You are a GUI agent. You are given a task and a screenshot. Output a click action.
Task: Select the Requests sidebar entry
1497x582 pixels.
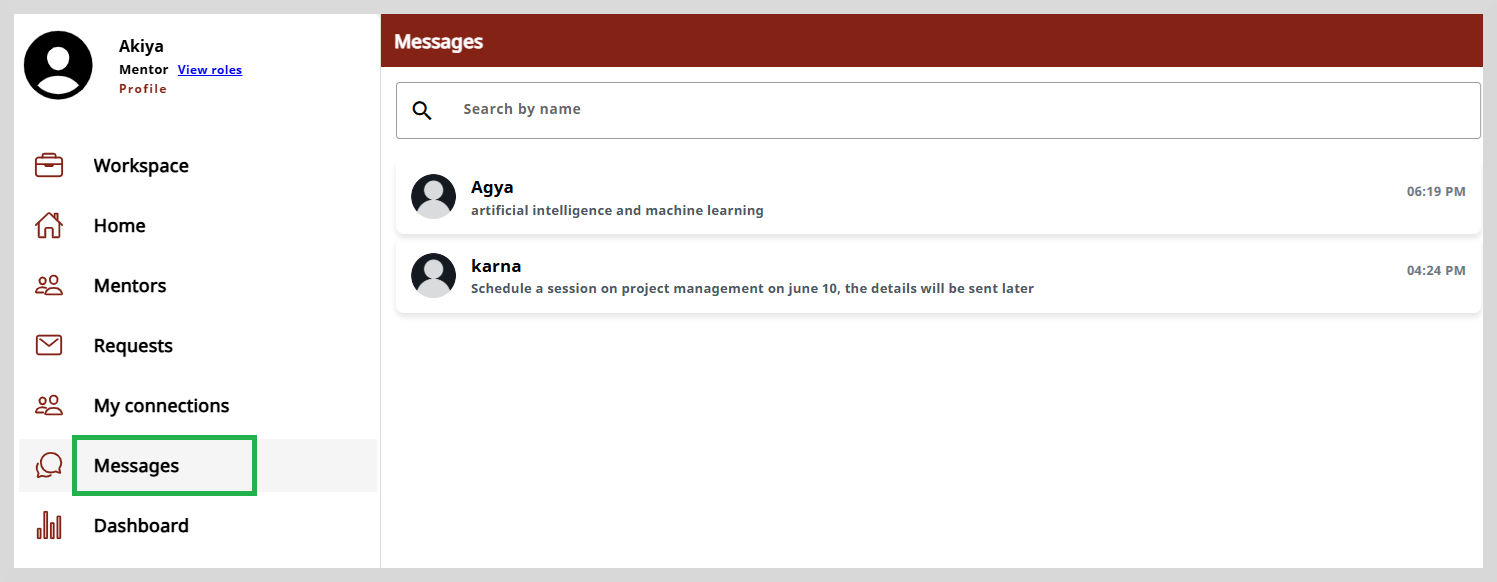coord(133,346)
